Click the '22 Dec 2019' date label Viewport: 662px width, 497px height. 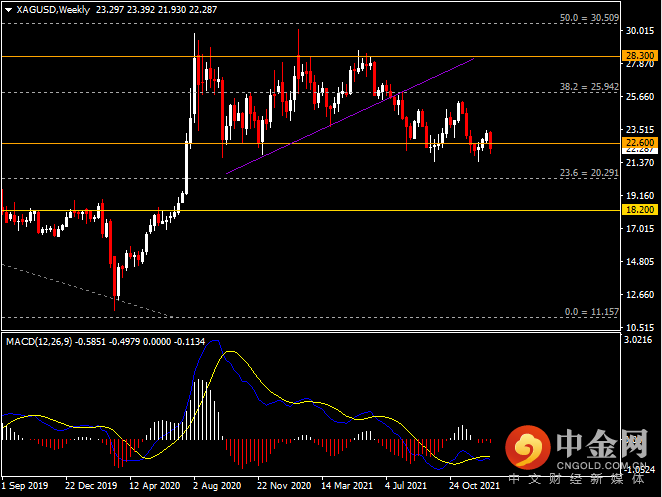tap(91, 486)
